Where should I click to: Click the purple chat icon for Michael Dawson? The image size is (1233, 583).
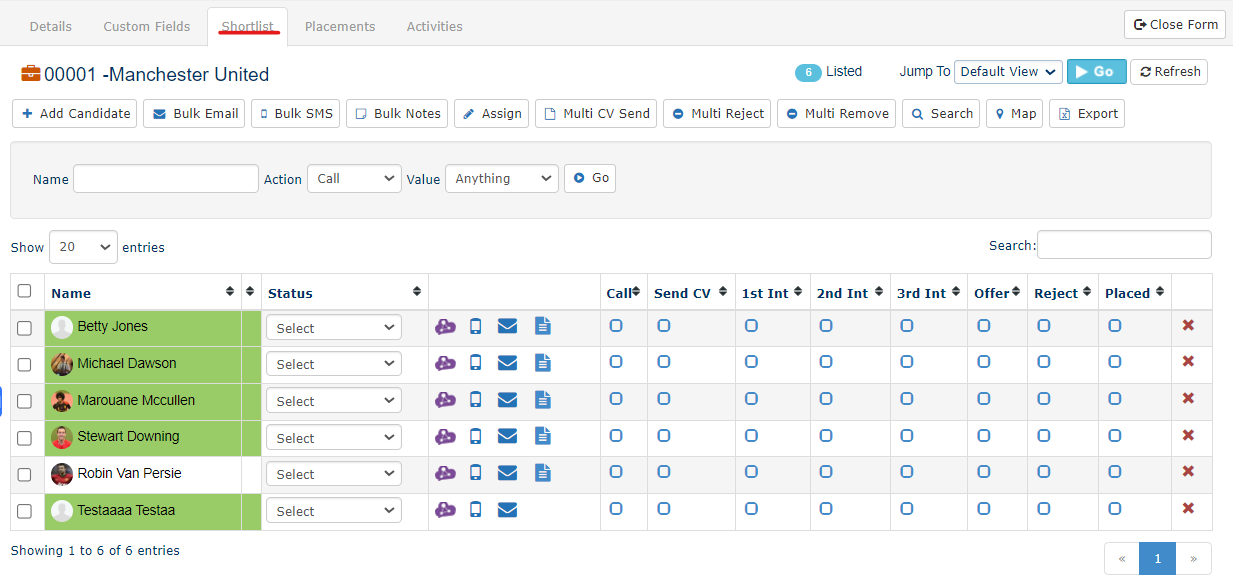pos(445,363)
